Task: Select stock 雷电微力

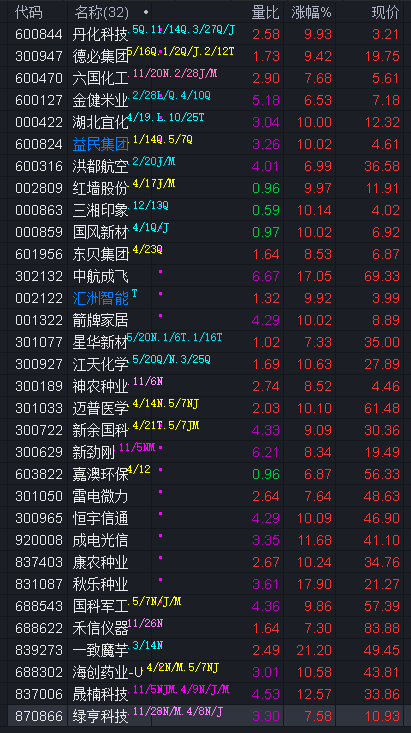Action: pos(101,496)
